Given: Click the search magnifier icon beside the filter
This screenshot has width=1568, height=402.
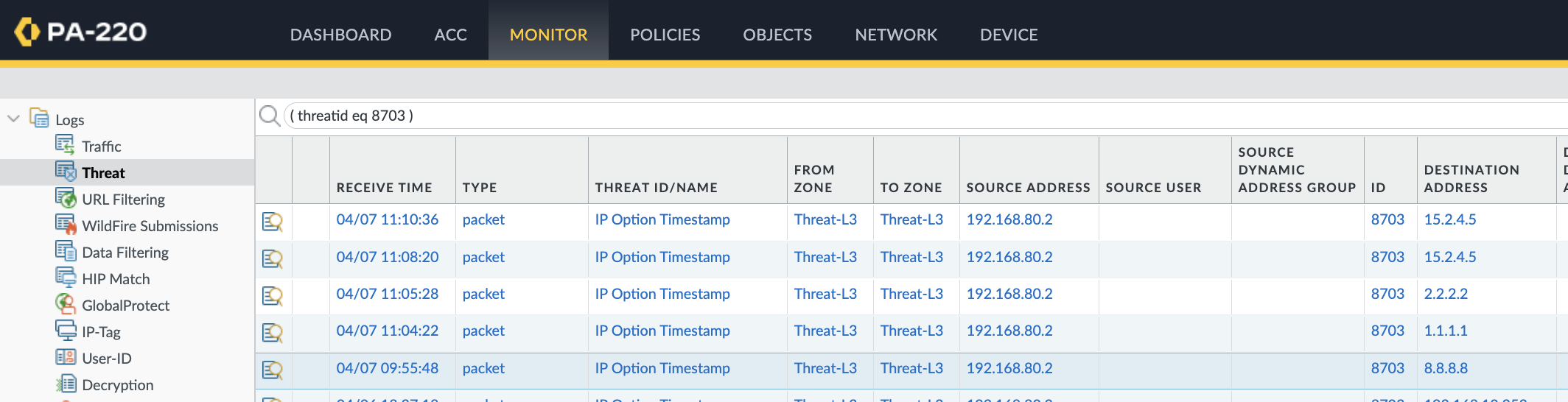Looking at the screenshot, I should pyautogui.click(x=270, y=116).
